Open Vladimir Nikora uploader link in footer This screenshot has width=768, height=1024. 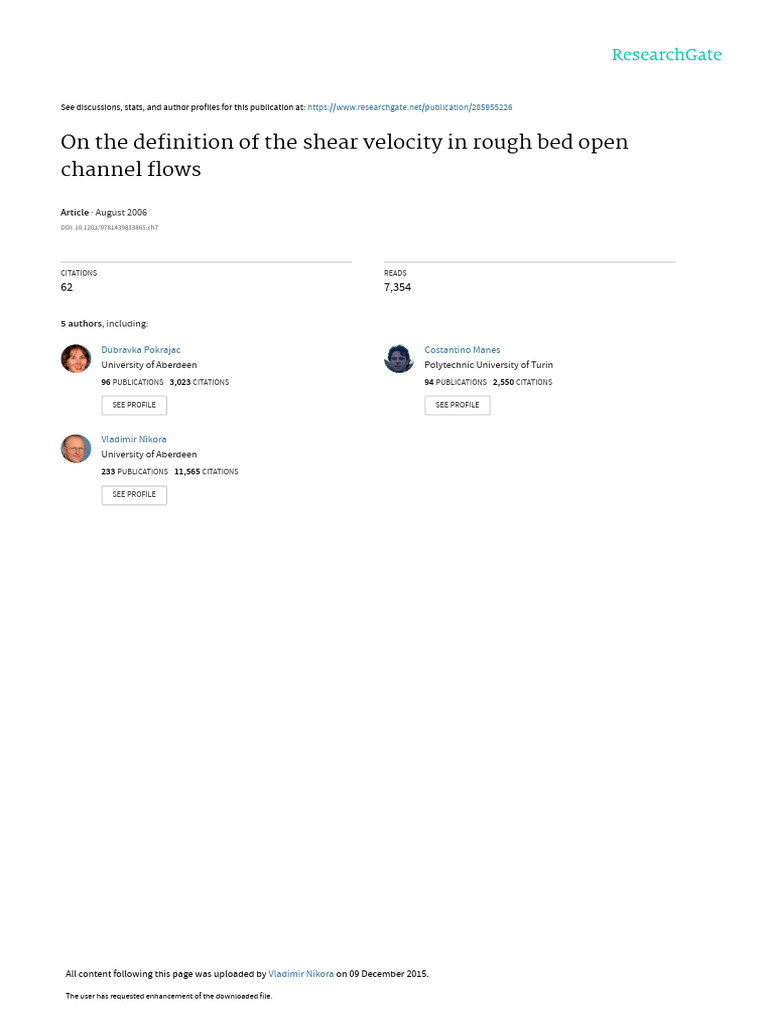[301, 974]
